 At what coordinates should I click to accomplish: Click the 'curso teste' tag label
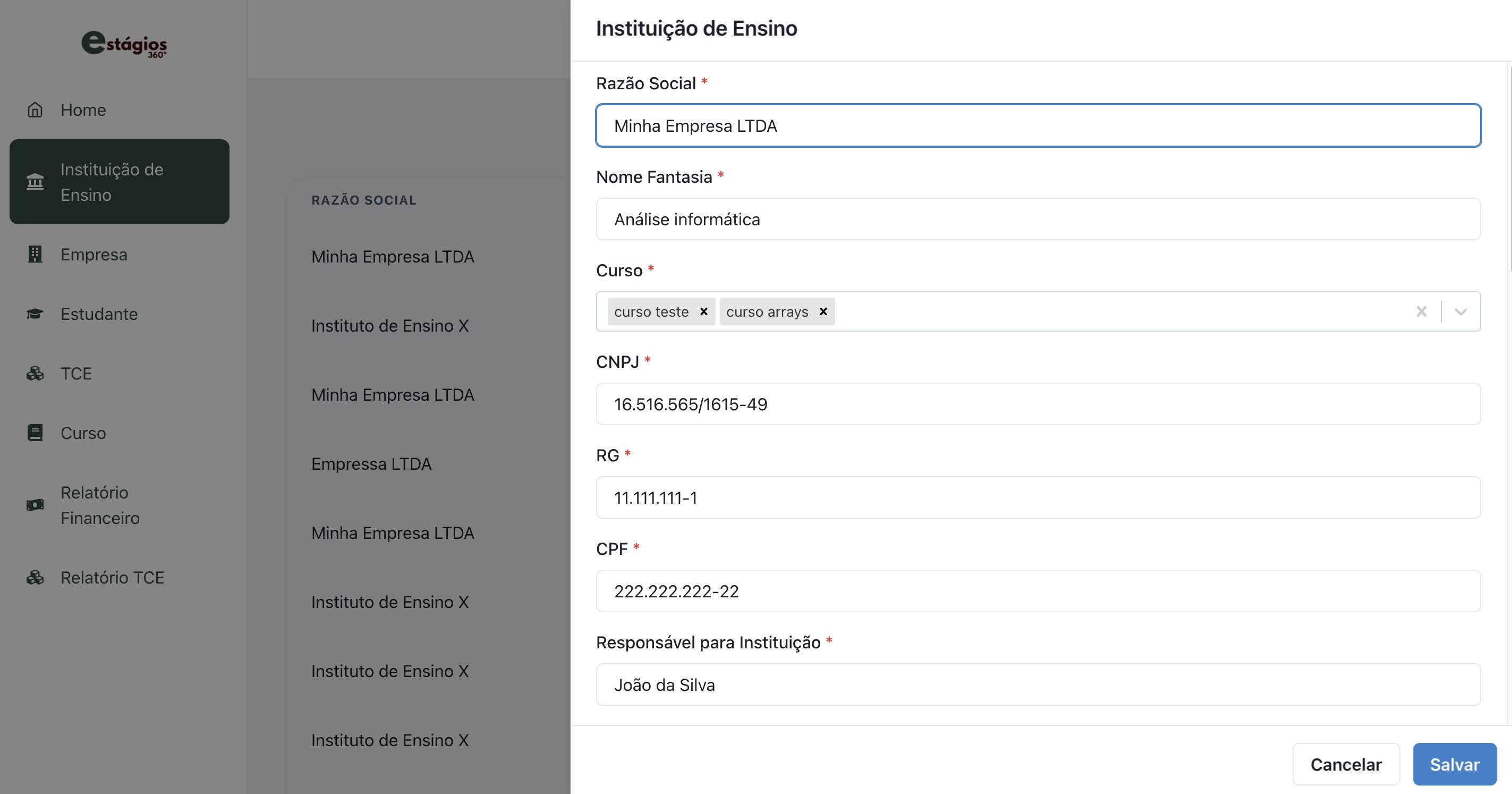[x=651, y=312]
